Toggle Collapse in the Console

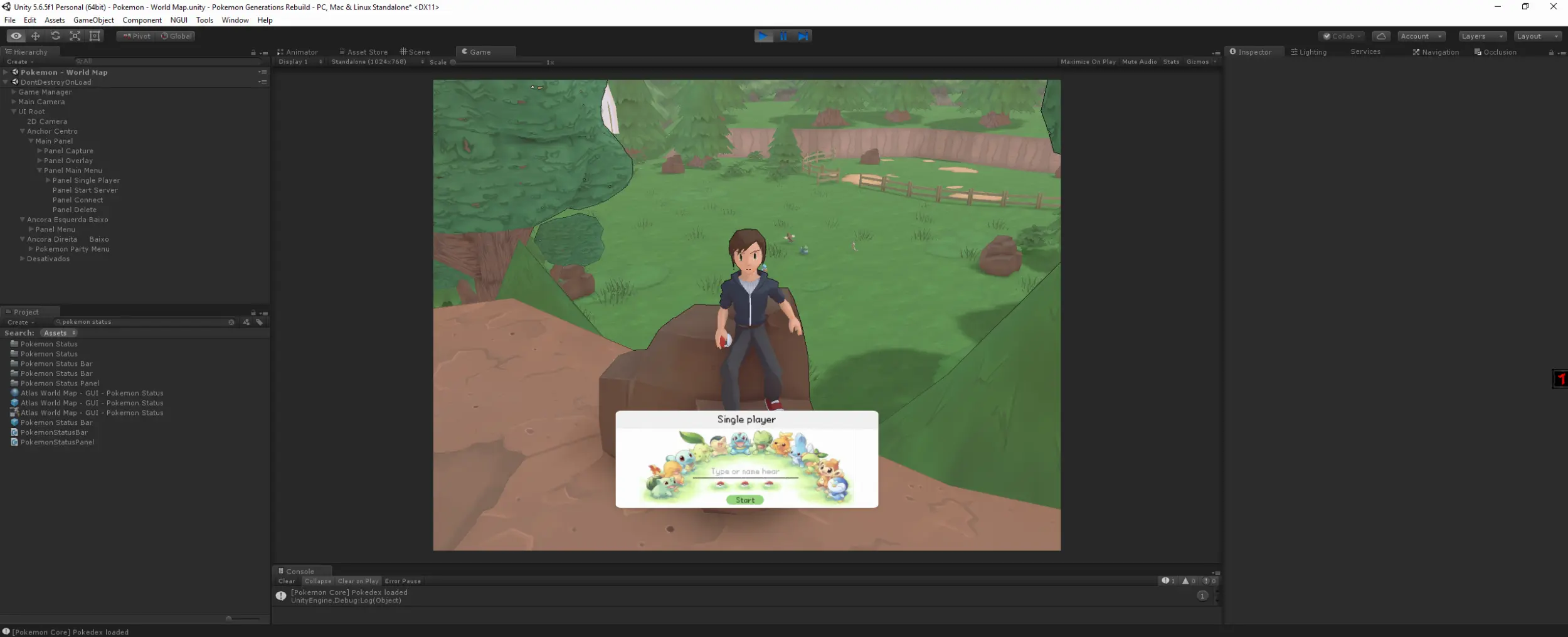point(318,581)
